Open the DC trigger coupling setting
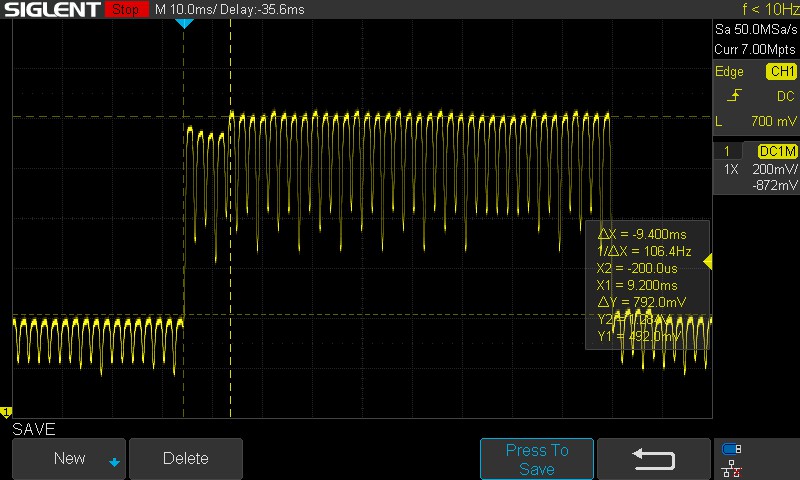This screenshot has width=800, height=480. click(x=785, y=96)
